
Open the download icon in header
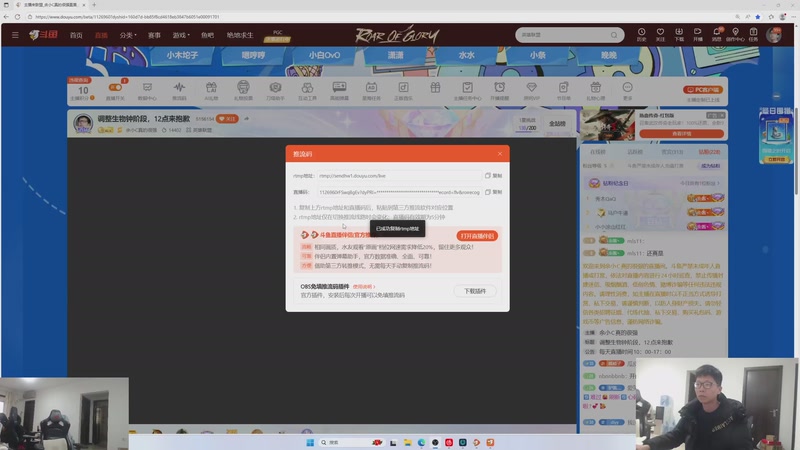679,34
